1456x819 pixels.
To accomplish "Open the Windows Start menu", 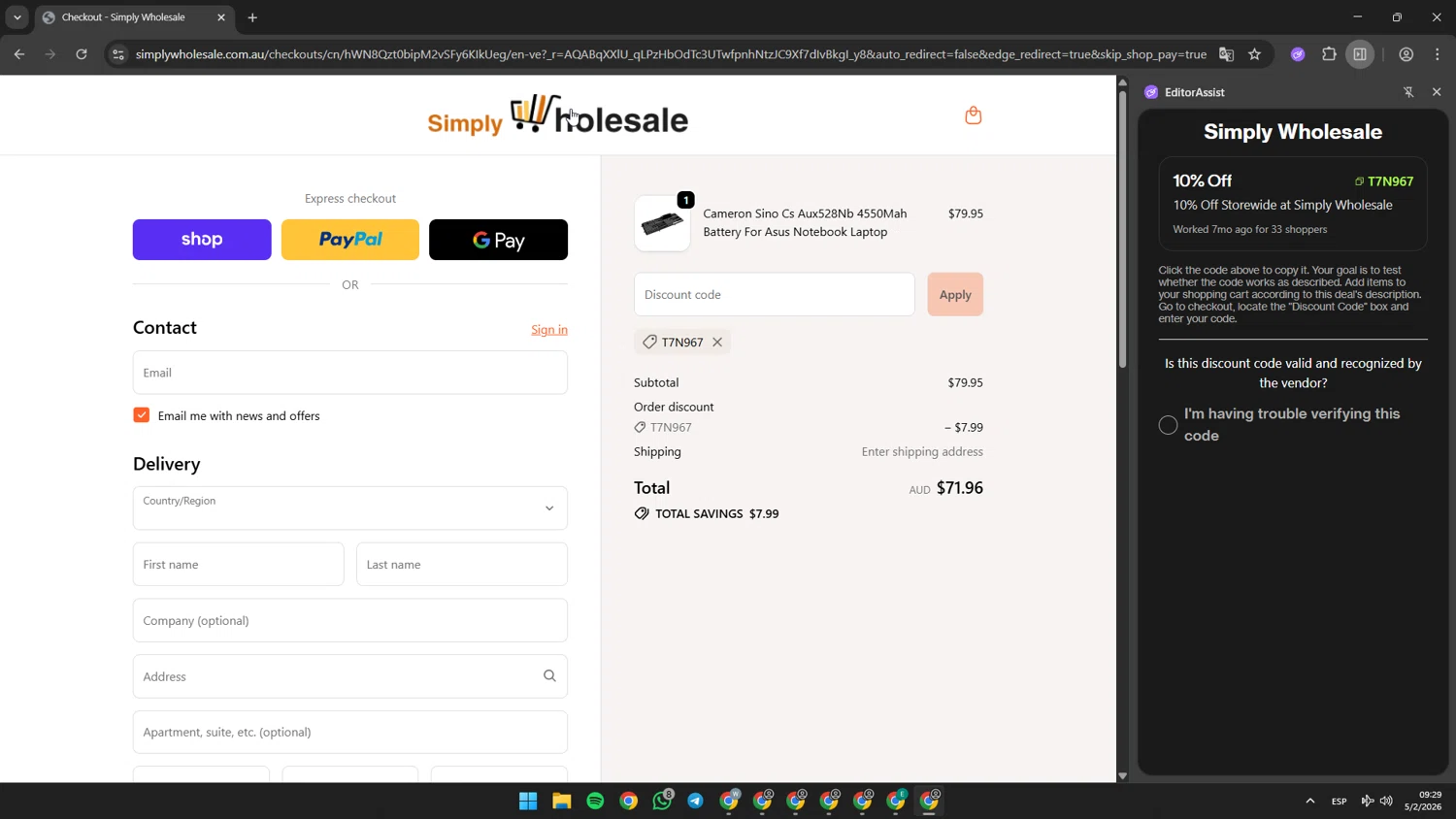I will tap(528, 801).
